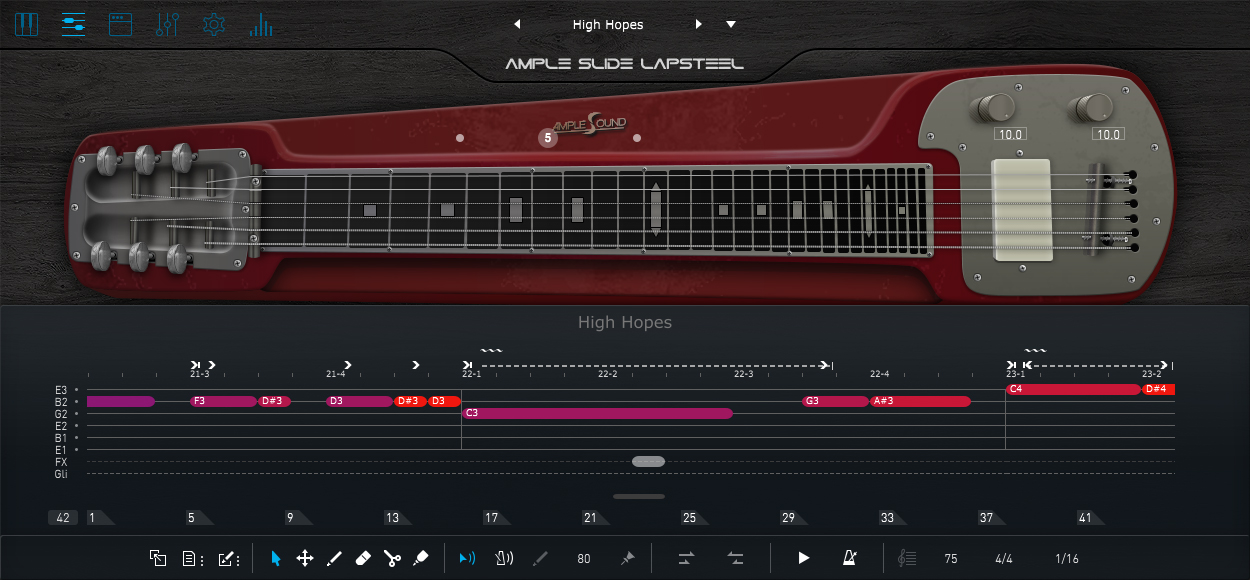Jump to bar 17 marker

(496, 518)
